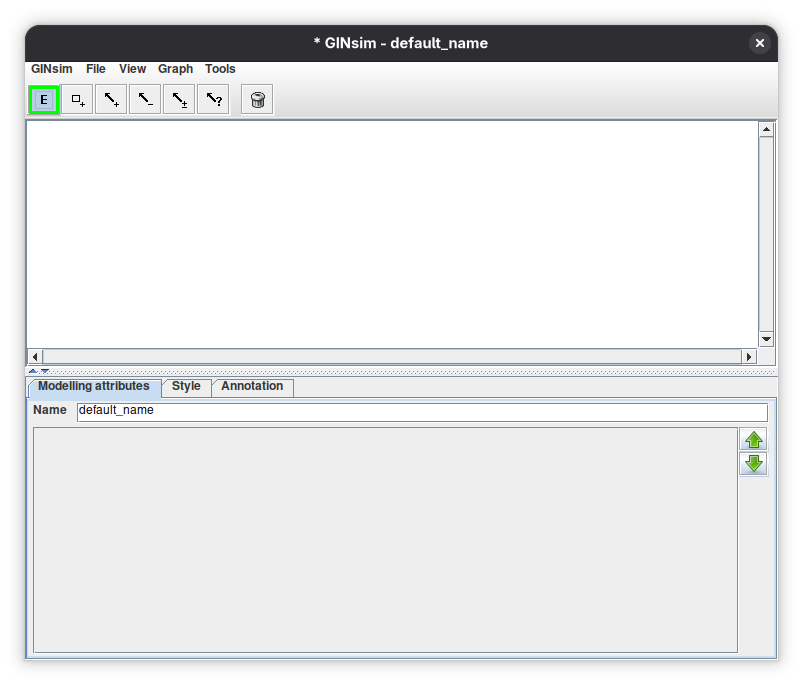This screenshot has height=685, width=803.
Task: Click the horizontal scrollbar right arrow
Action: click(x=749, y=356)
